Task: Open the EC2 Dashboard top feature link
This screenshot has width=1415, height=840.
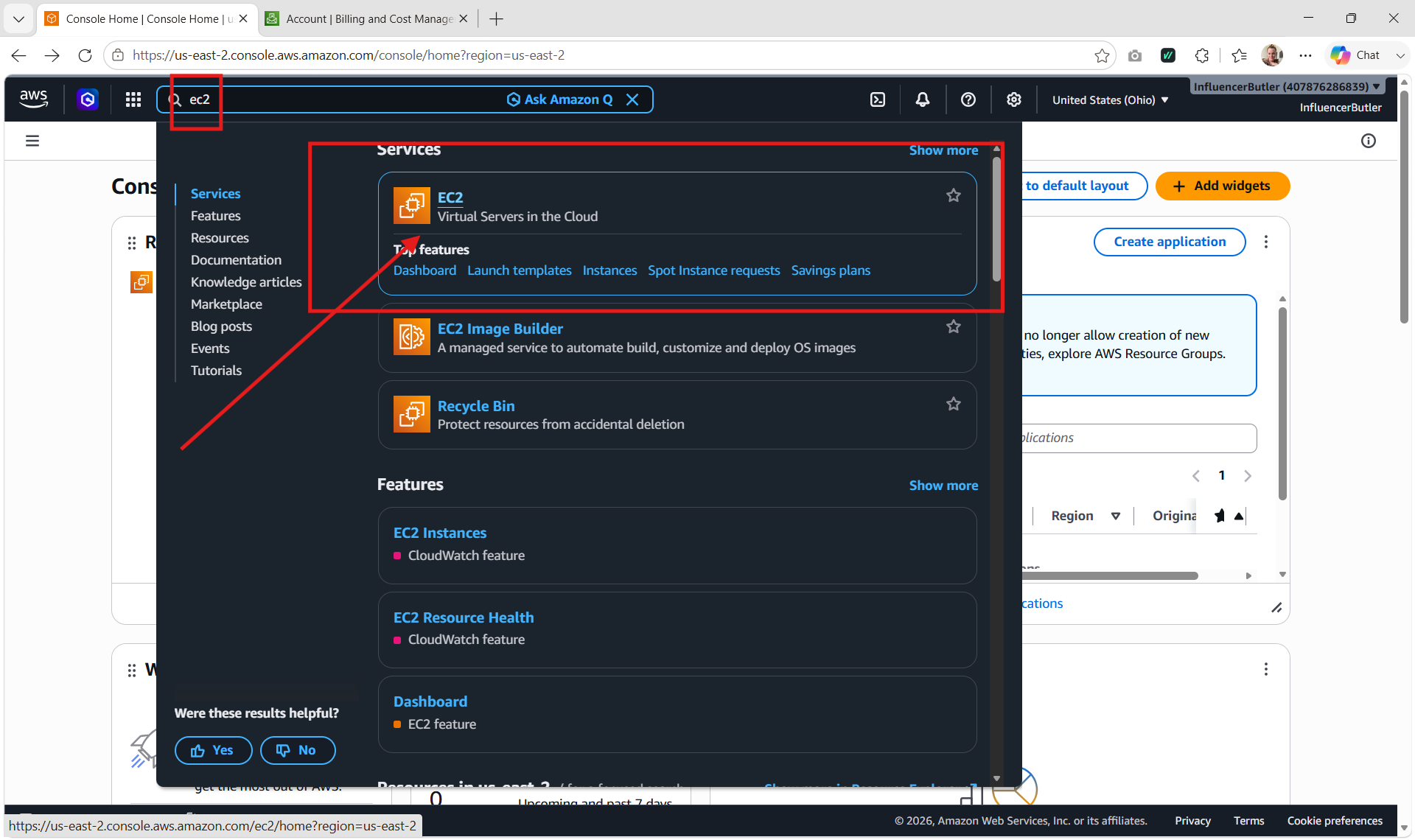Action: 424,270
